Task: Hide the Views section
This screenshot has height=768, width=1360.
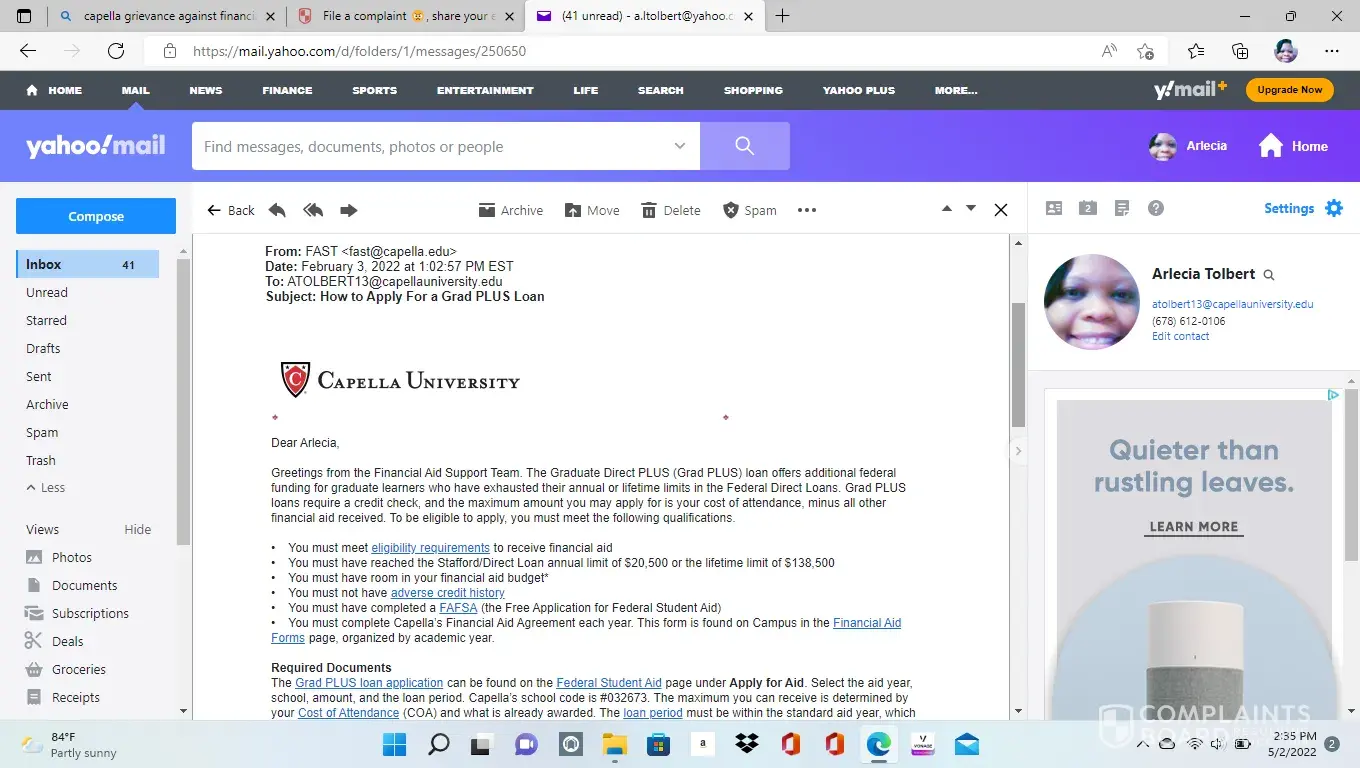Action: click(x=138, y=529)
